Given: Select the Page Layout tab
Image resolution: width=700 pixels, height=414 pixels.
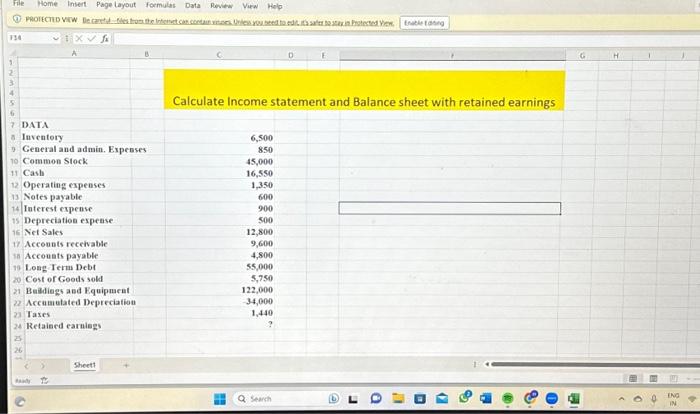Looking at the screenshot, I should point(116,5).
